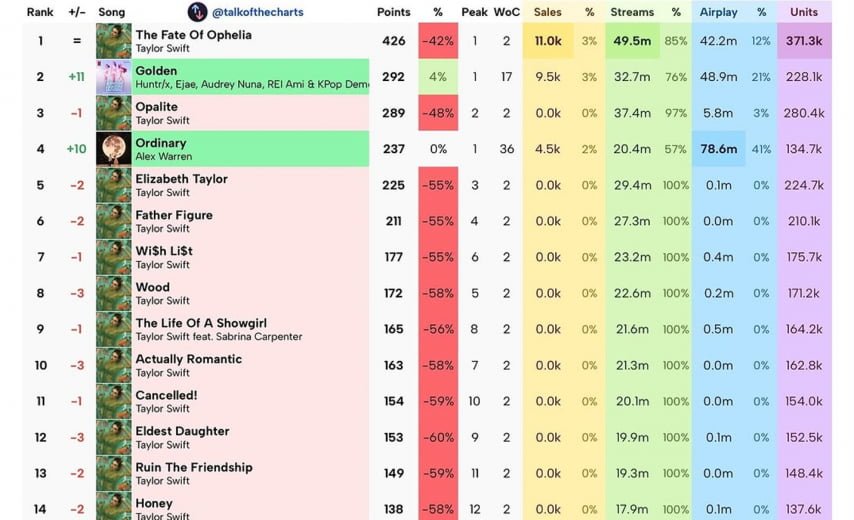
Task: Click the talkofthecharts profile avatar icon
Action: pos(197,12)
